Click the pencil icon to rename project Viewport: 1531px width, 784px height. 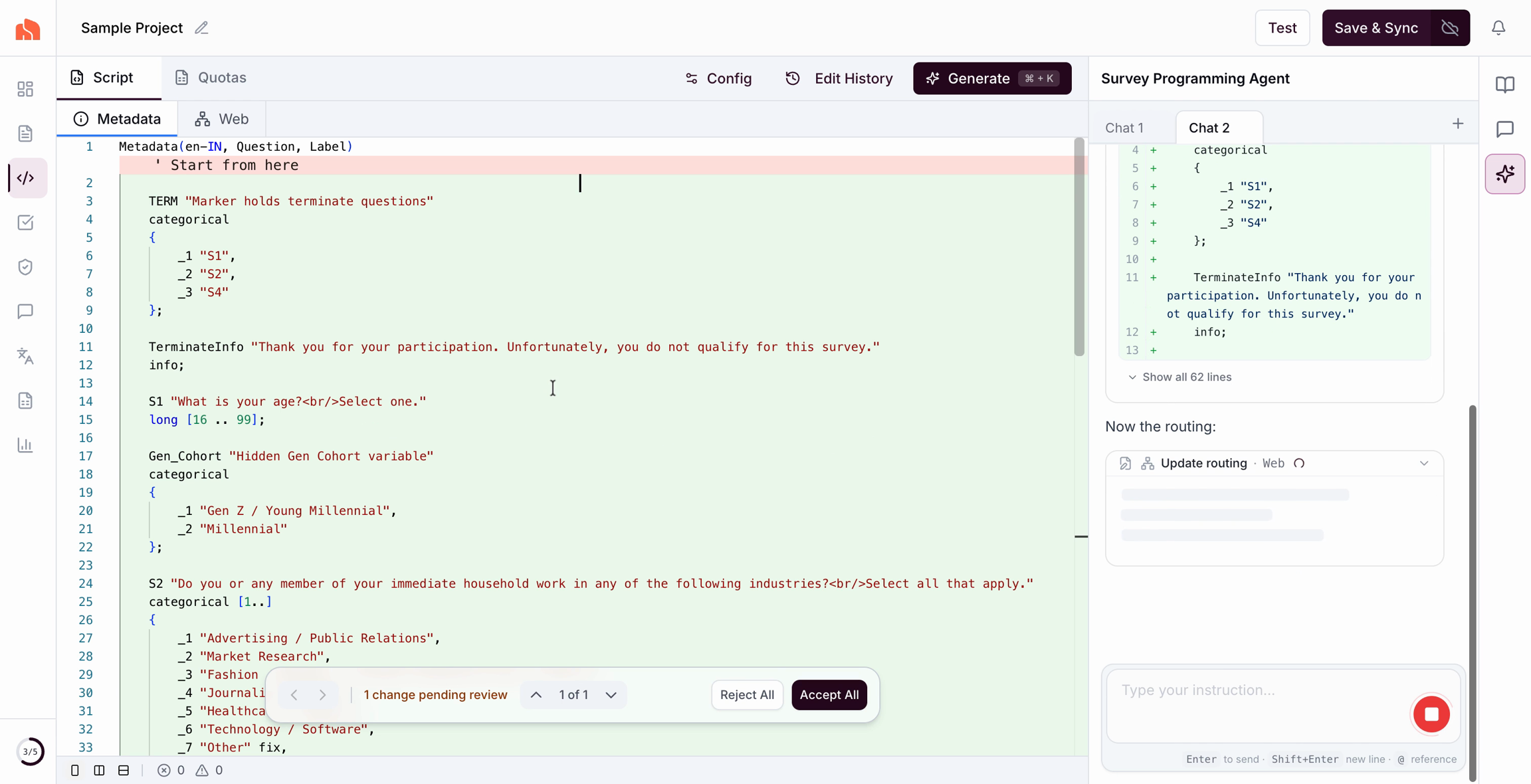point(201,28)
